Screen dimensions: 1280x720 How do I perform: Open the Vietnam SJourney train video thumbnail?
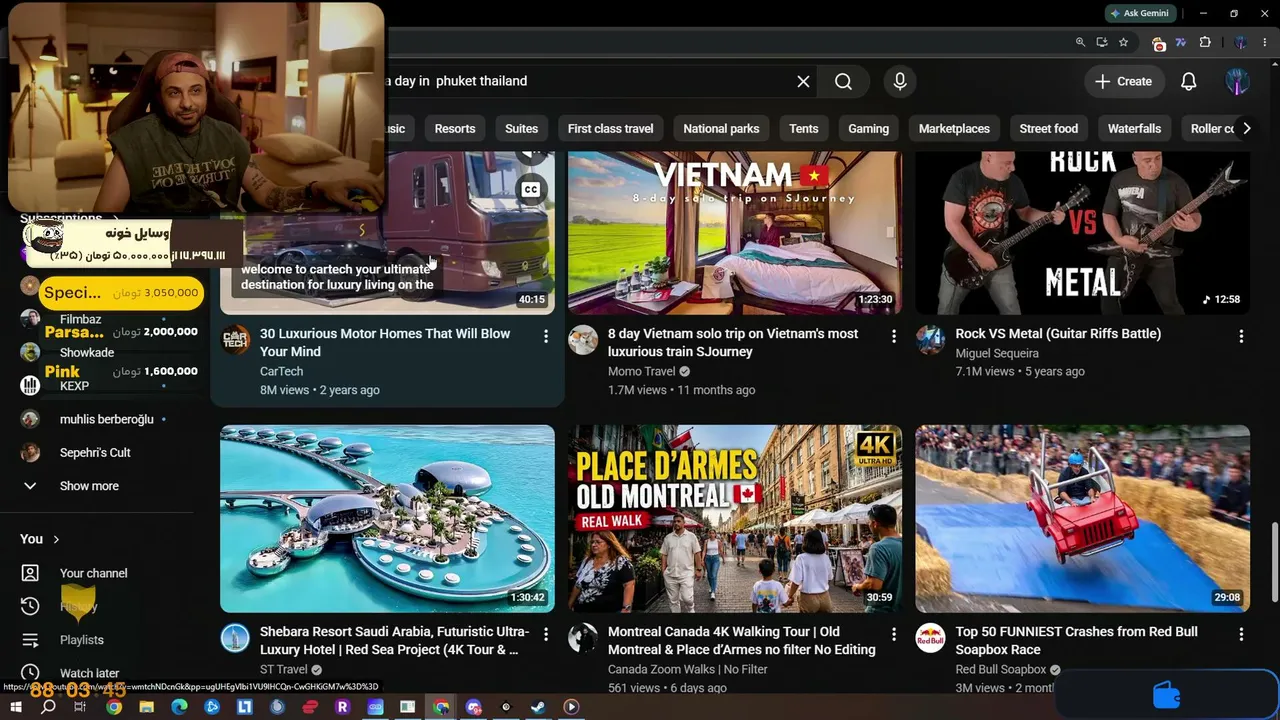[x=735, y=233]
